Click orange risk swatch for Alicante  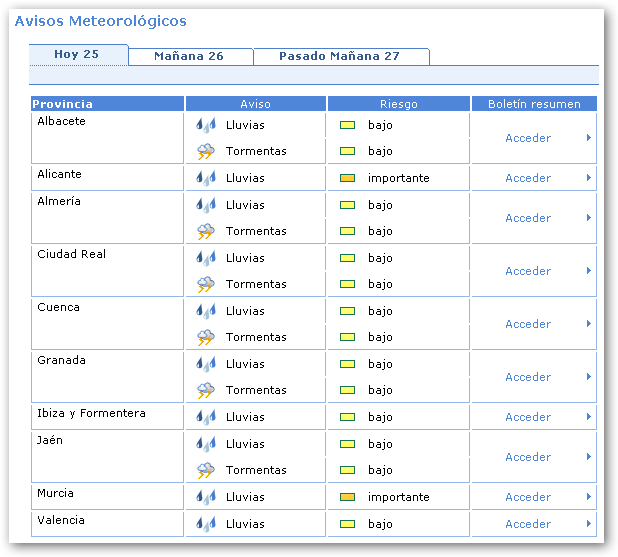coord(348,179)
